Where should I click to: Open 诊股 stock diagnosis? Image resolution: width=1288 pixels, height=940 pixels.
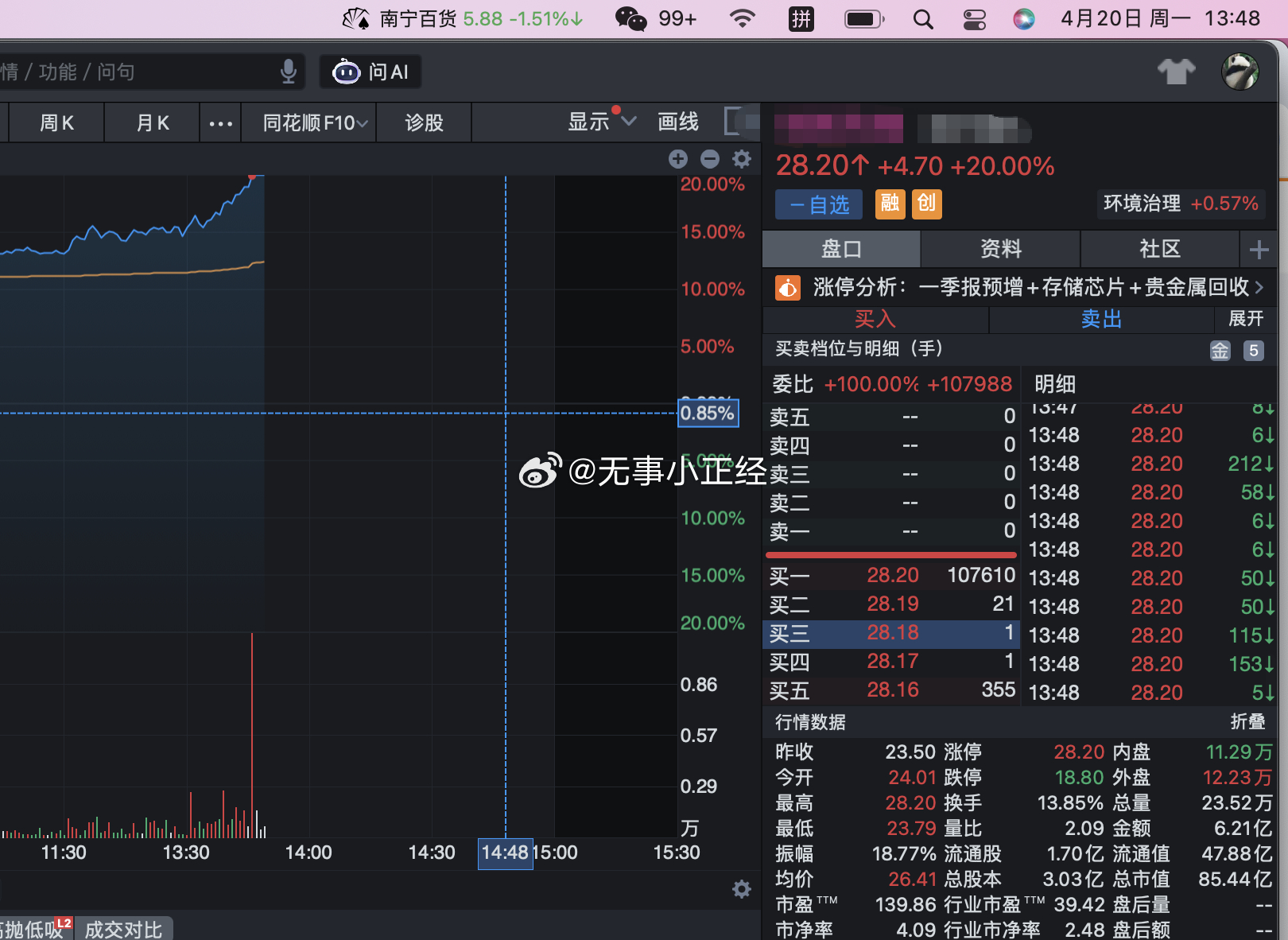click(x=424, y=122)
